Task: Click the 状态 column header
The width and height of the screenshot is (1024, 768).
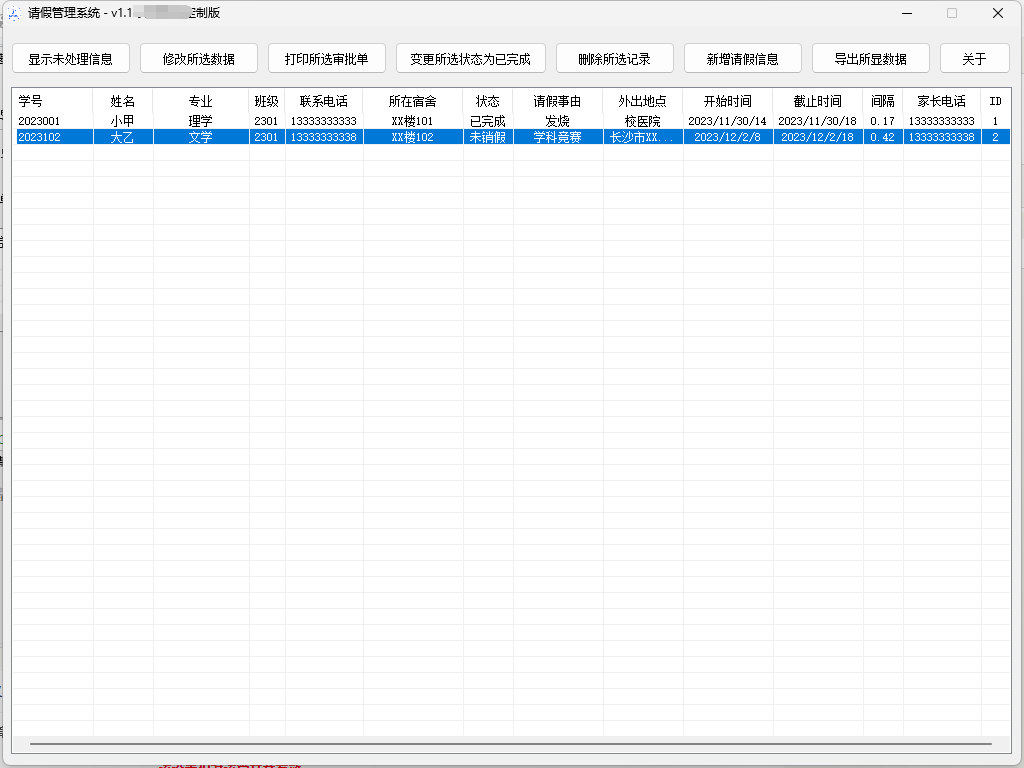Action: pos(488,102)
